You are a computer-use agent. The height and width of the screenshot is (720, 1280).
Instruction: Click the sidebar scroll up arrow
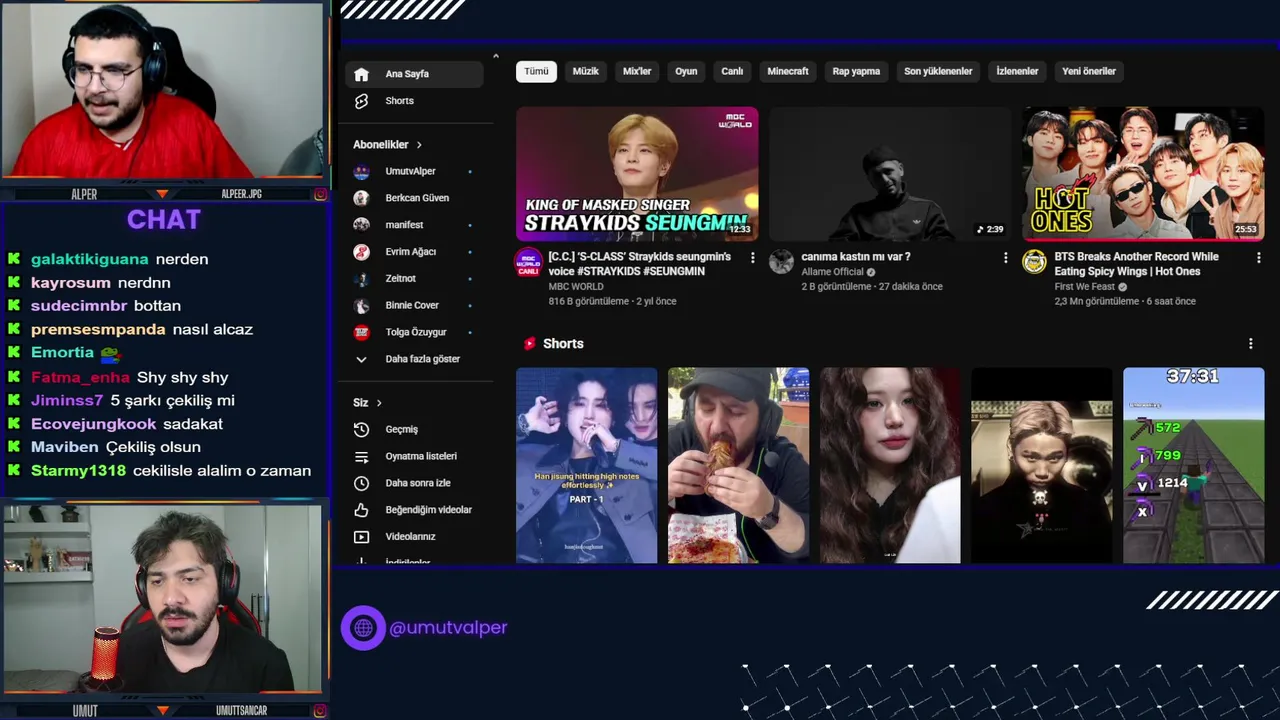click(496, 56)
